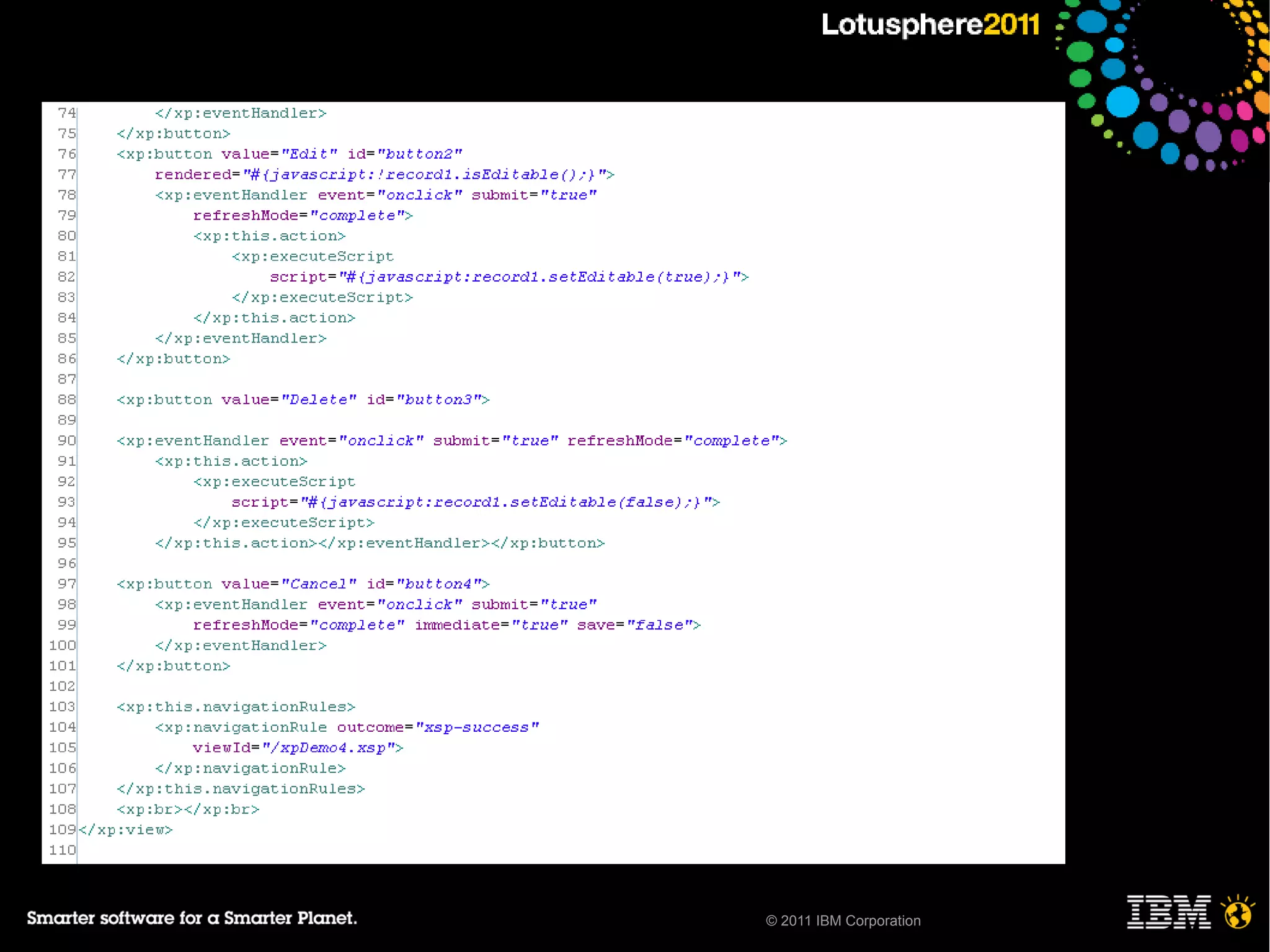This screenshot has width=1270, height=952.
Task: Click value="Cancel" on line 97
Action: [x=288, y=584]
